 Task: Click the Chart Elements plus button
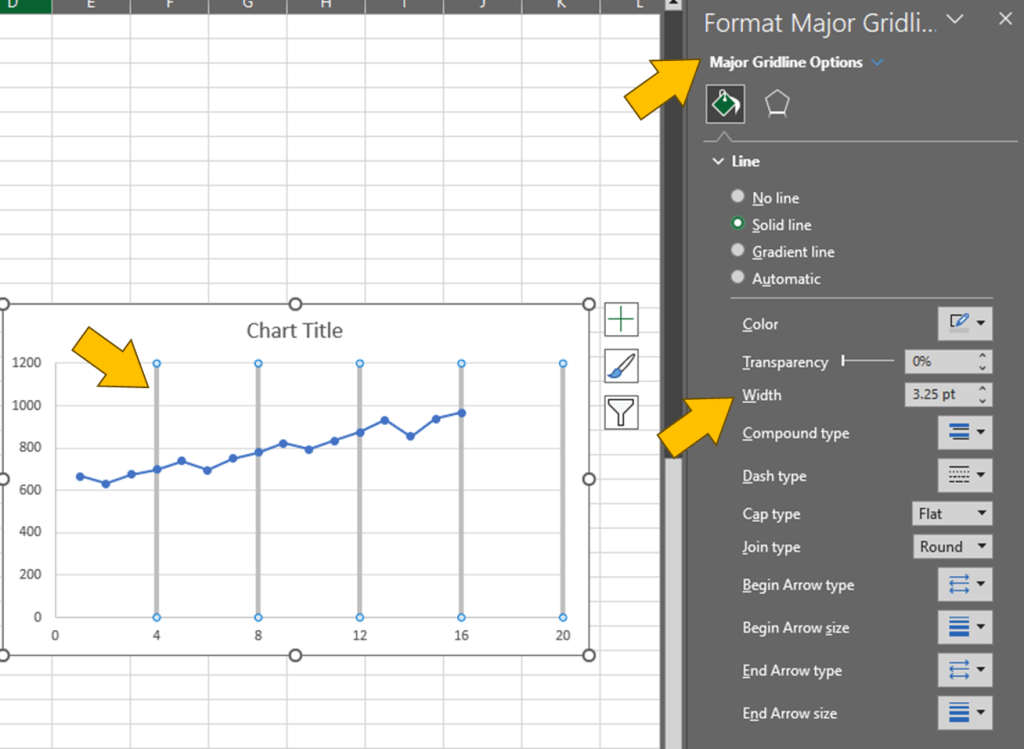(621, 320)
